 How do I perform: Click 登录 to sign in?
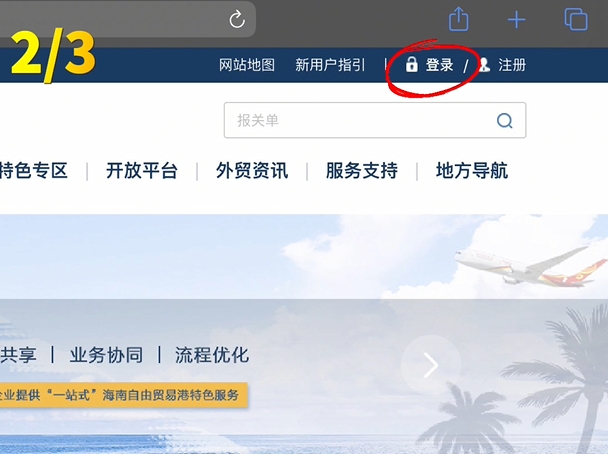(439, 65)
